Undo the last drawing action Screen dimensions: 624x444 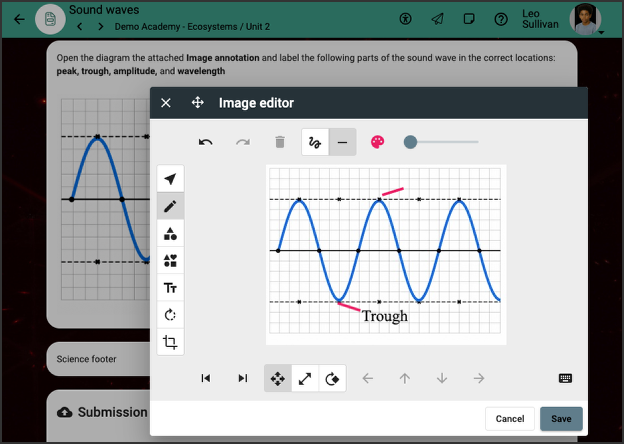coord(205,142)
